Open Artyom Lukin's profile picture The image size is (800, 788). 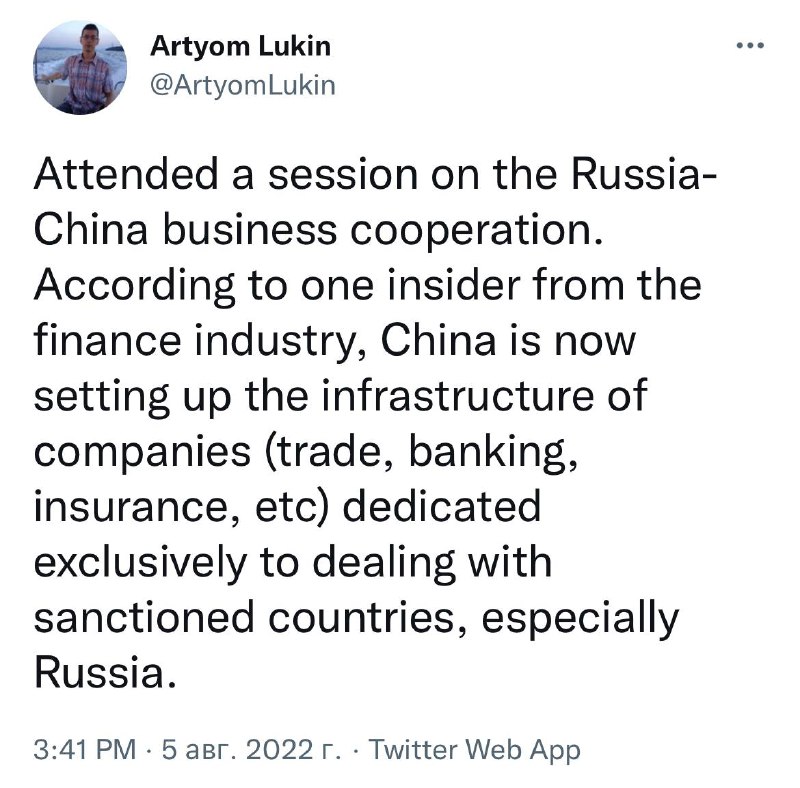pyautogui.click(x=80, y=67)
